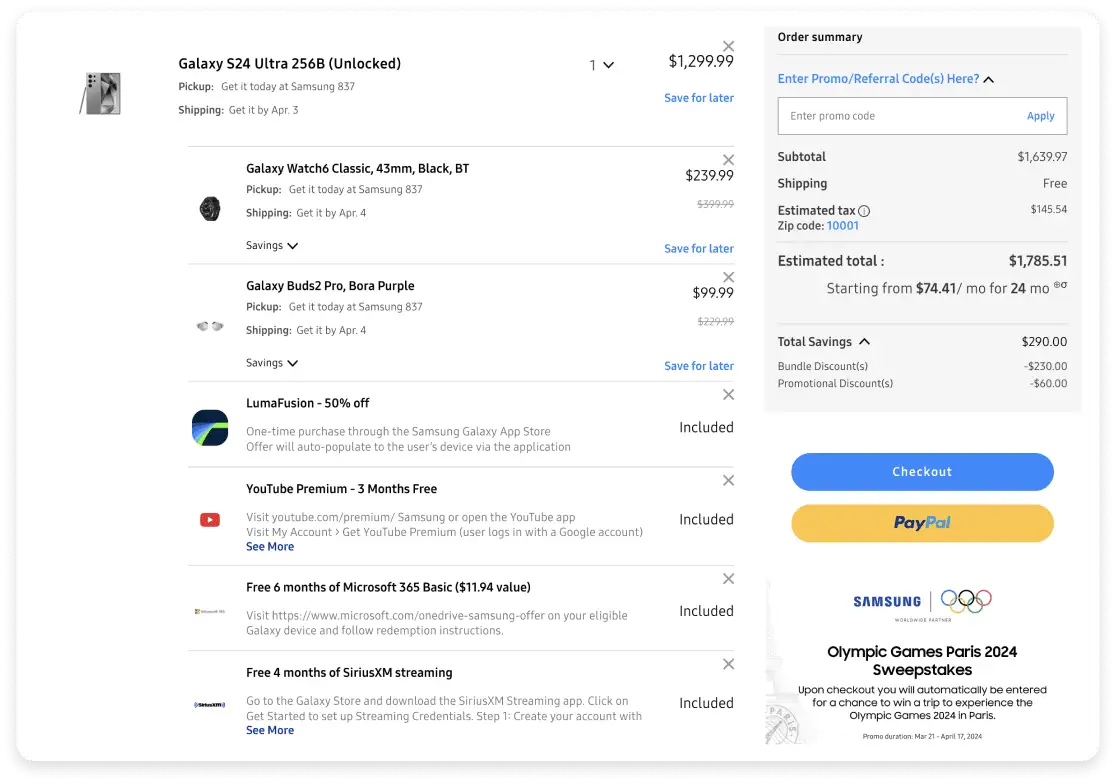Remove Galaxy Watch6 Classic using the X icon
The height and width of the screenshot is (784, 1116).
click(728, 159)
